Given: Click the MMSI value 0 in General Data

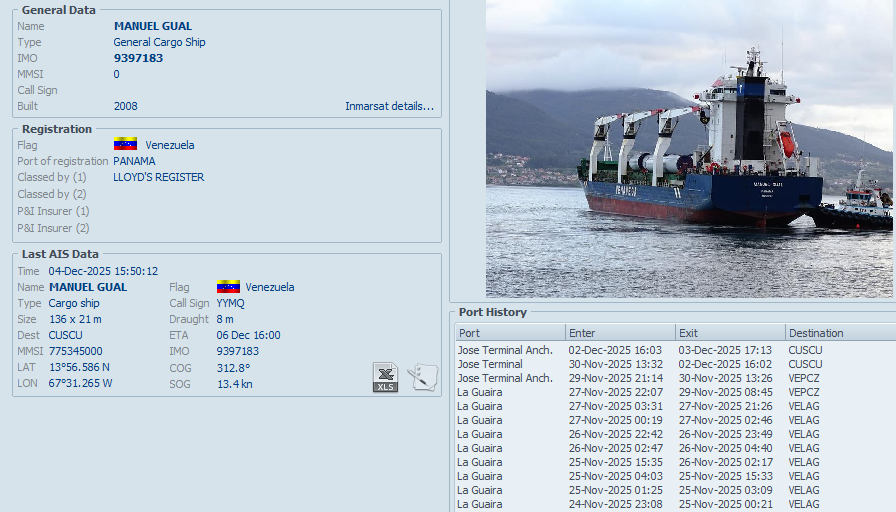Looking at the screenshot, I should (x=117, y=74).
